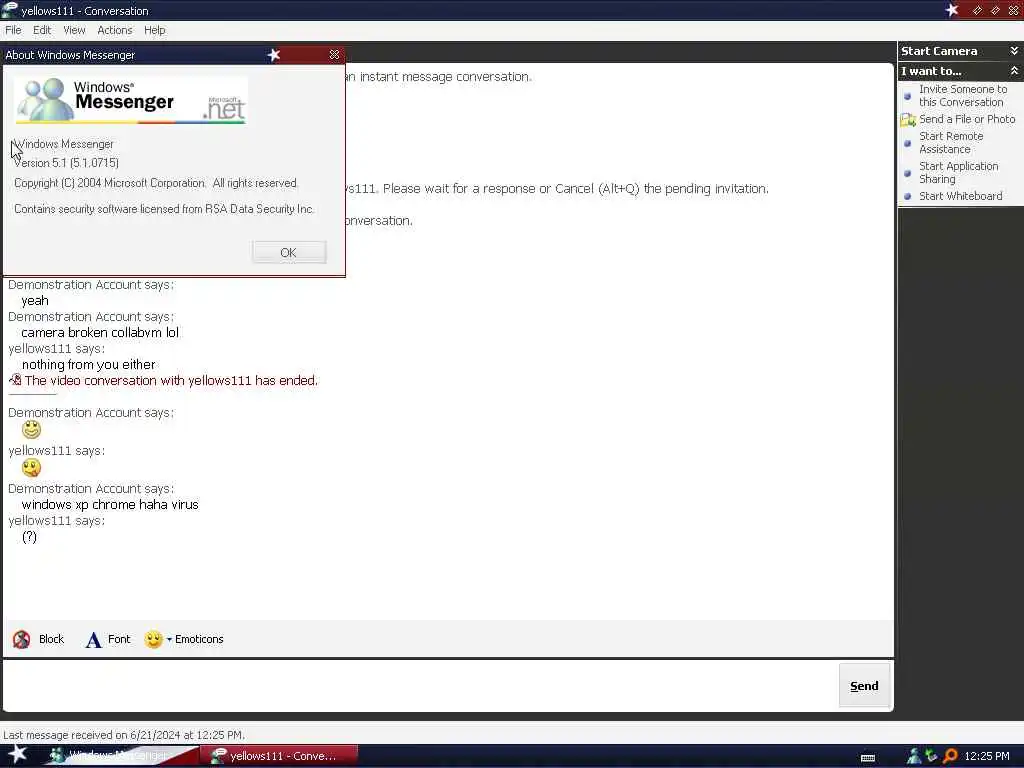Click the 'windows xp chrome haha virus' message
The image size is (1024, 768).
pos(110,504)
